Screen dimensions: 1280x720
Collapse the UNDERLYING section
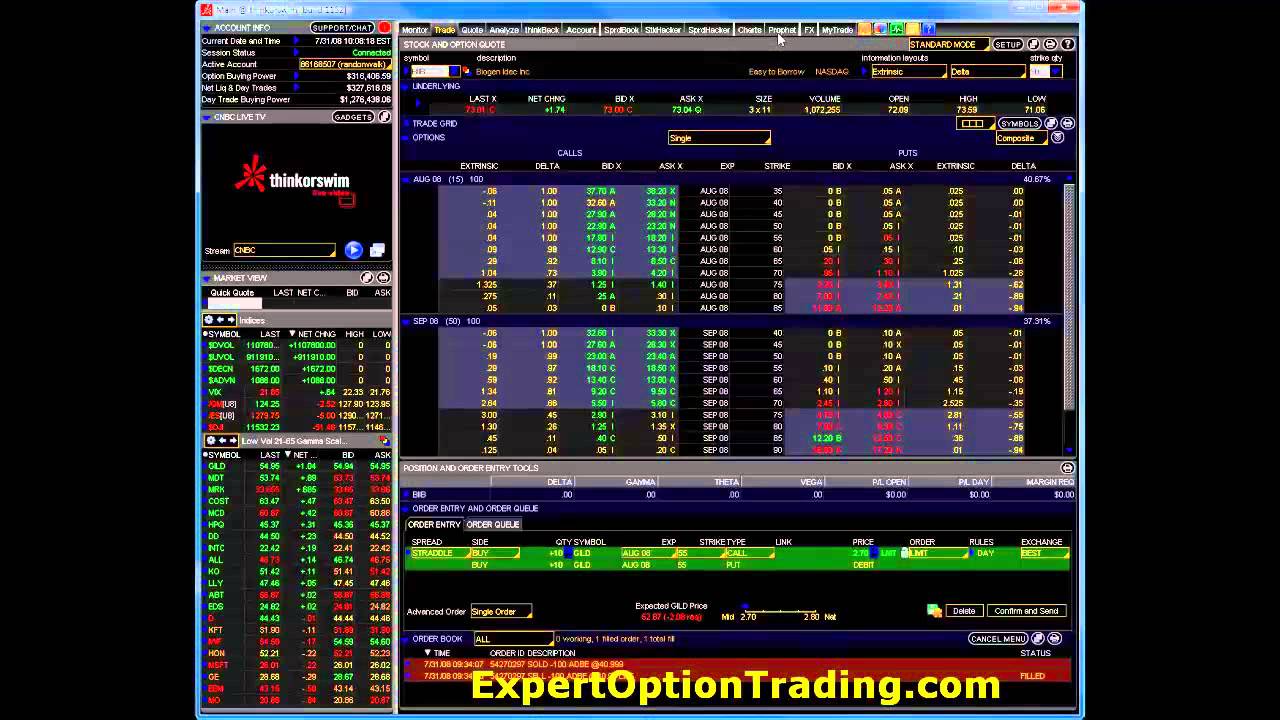tap(407, 86)
